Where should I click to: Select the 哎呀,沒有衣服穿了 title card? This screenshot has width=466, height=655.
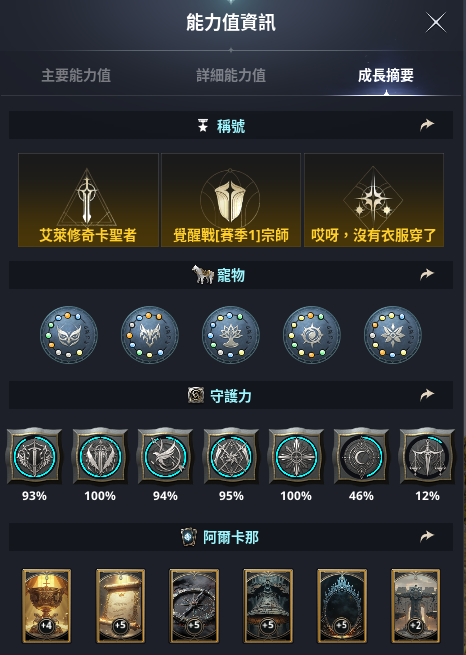(x=374, y=200)
